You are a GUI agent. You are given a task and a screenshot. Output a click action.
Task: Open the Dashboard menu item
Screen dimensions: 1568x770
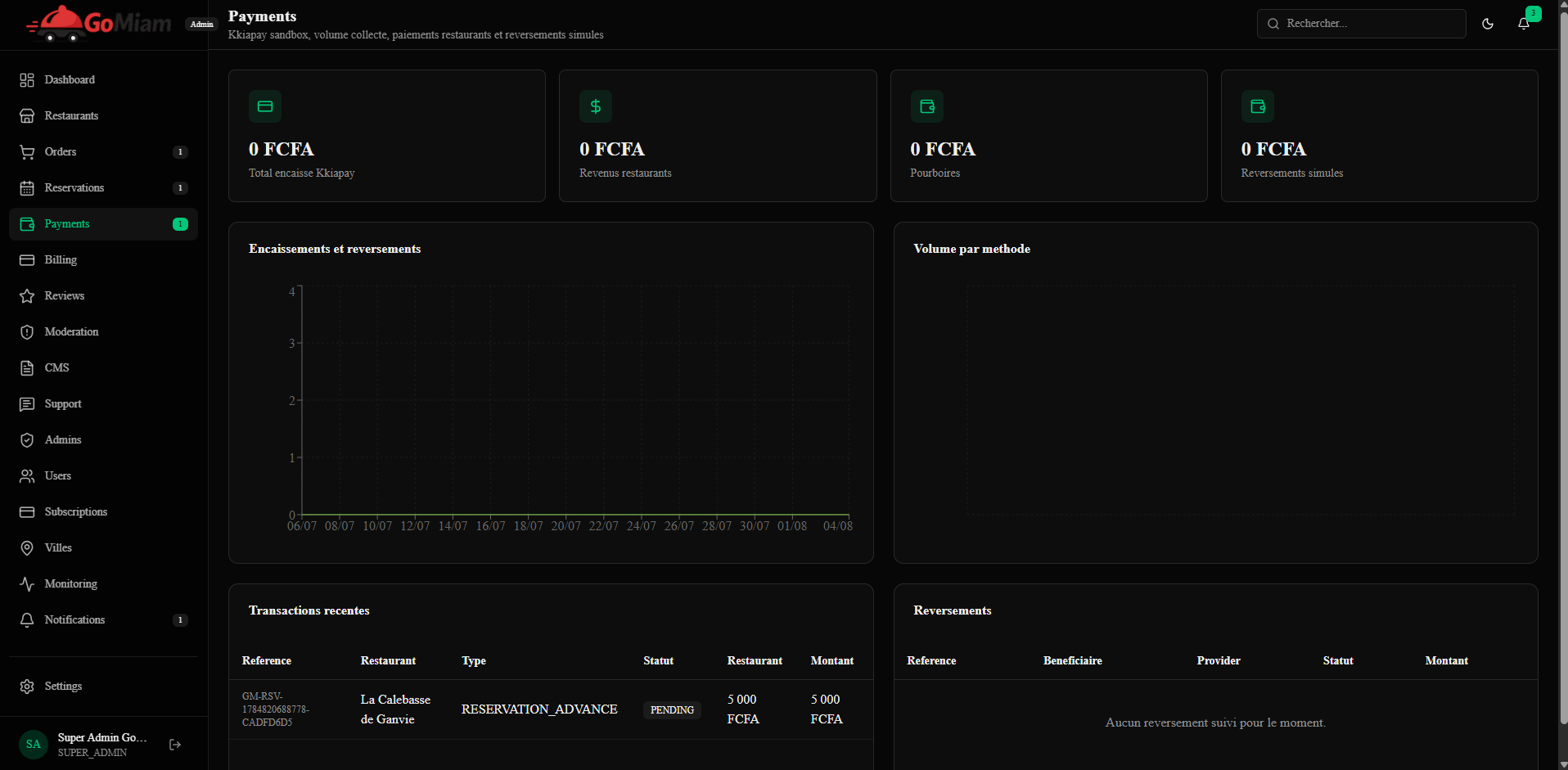(103, 80)
